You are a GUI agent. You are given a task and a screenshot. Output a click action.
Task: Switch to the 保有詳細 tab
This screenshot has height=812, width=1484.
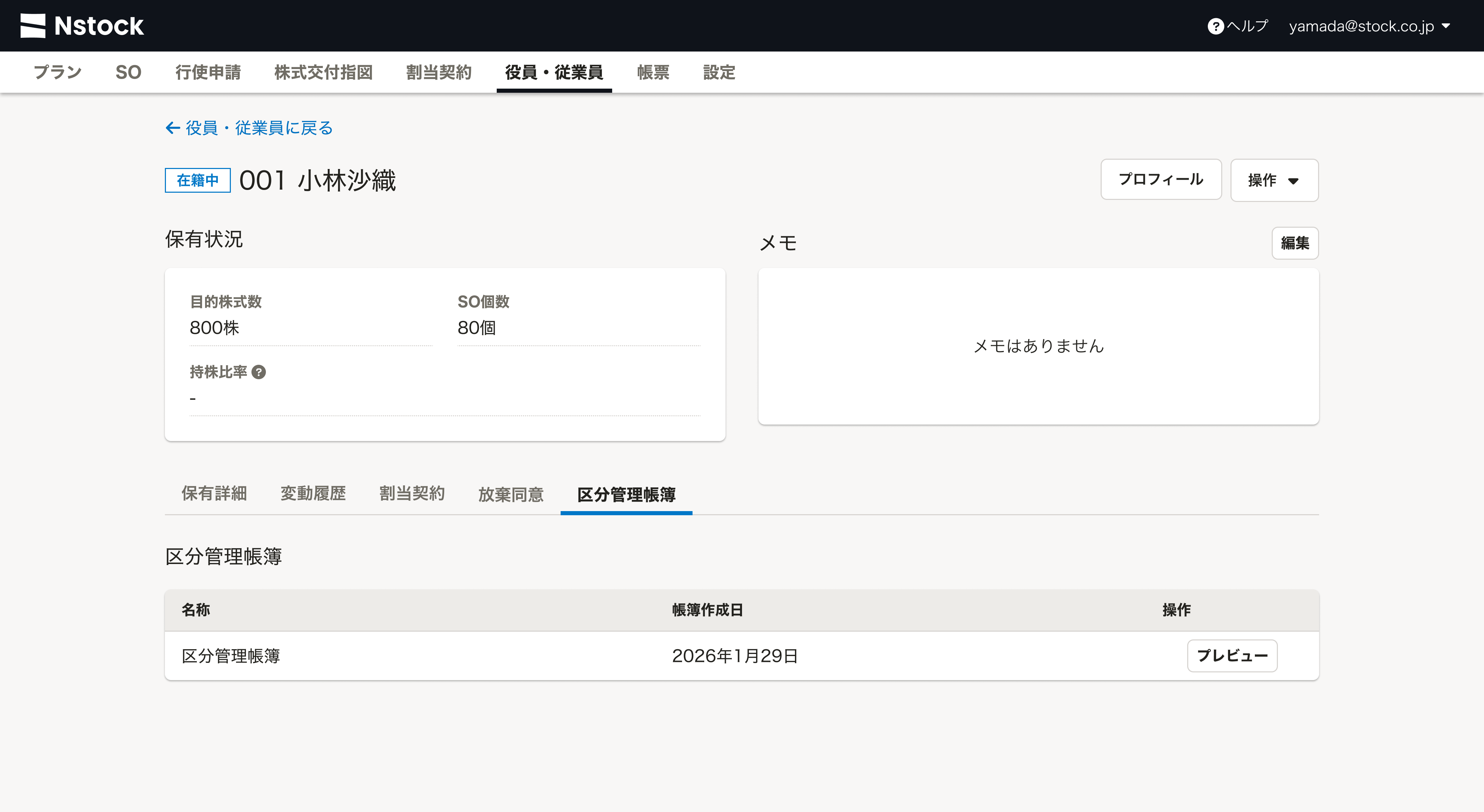pos(214,494)
